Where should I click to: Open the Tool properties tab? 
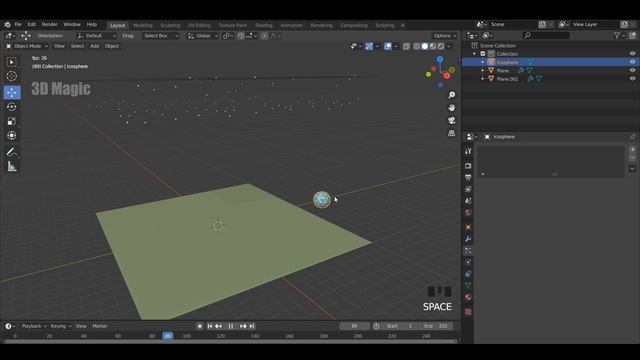tap(468, 151)
